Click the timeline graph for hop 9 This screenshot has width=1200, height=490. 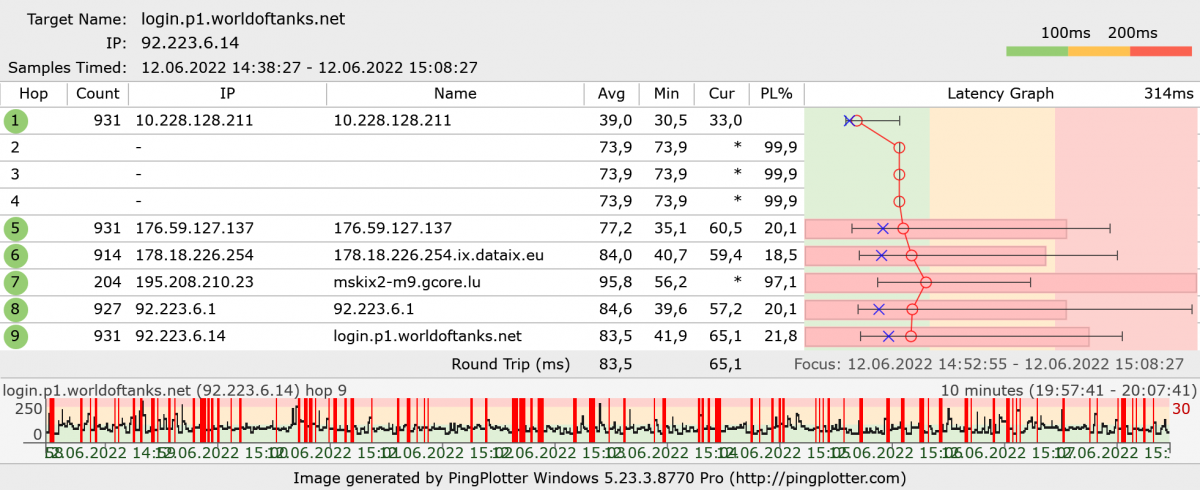(600, 420)
